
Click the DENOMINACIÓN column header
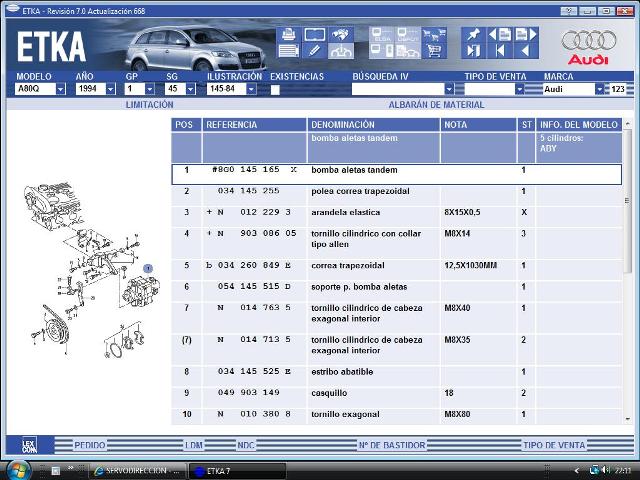[x=373, y=124]
